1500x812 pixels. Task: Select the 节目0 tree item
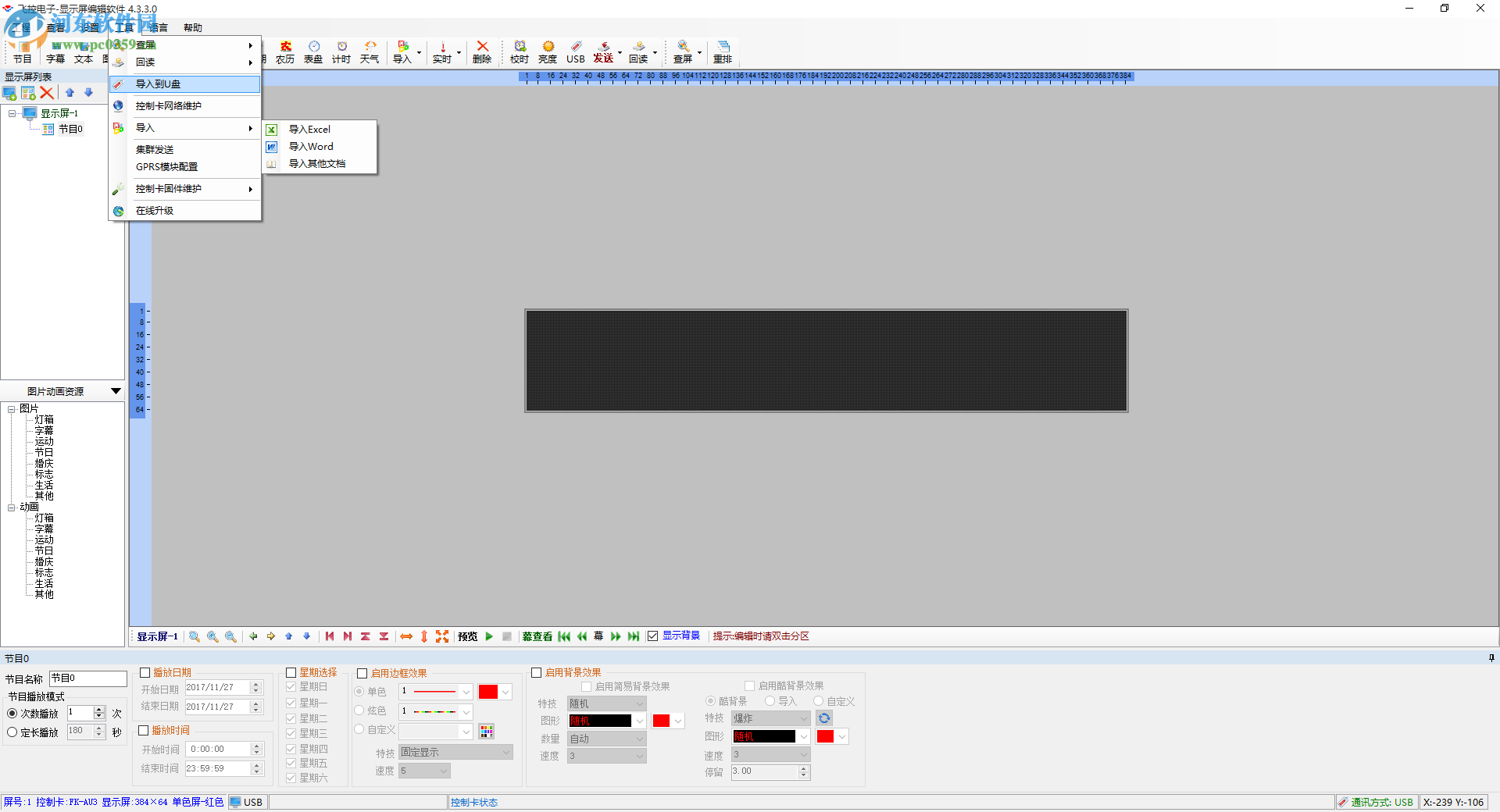click(x=70, y=129)
